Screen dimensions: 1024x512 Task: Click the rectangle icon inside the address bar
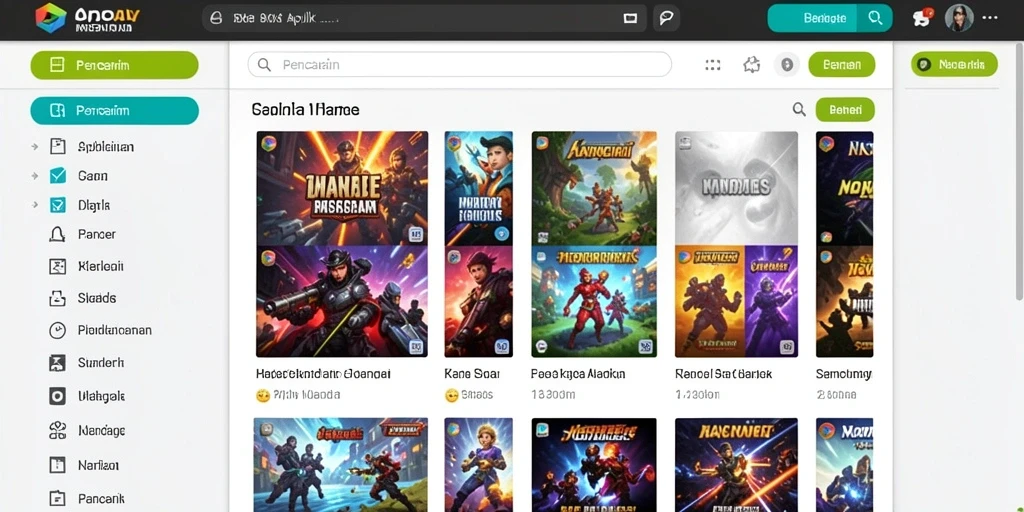tap(630, 19)
